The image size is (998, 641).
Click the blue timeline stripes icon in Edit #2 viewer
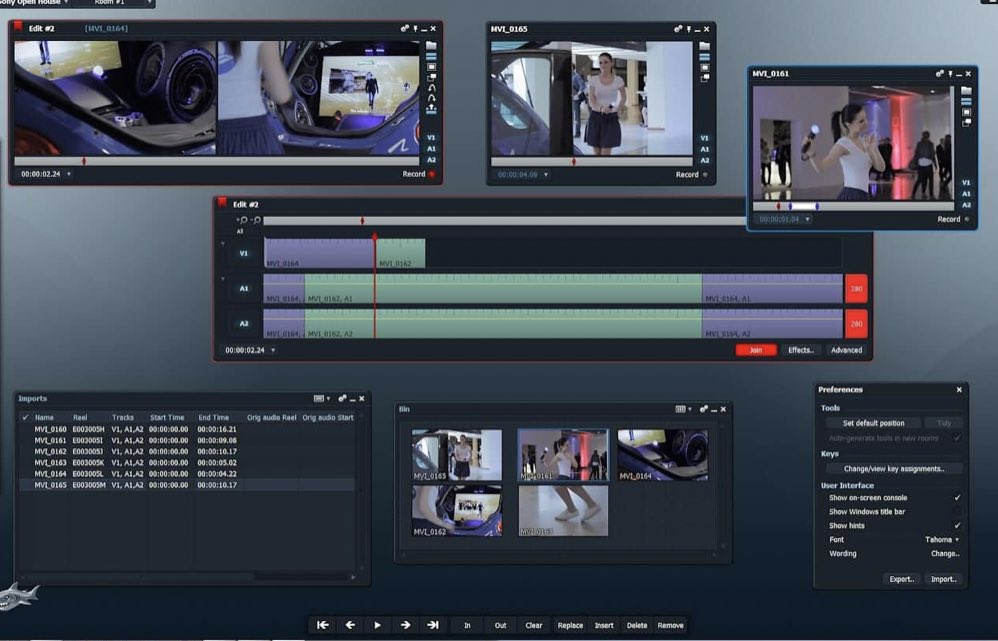click(432, 57)
